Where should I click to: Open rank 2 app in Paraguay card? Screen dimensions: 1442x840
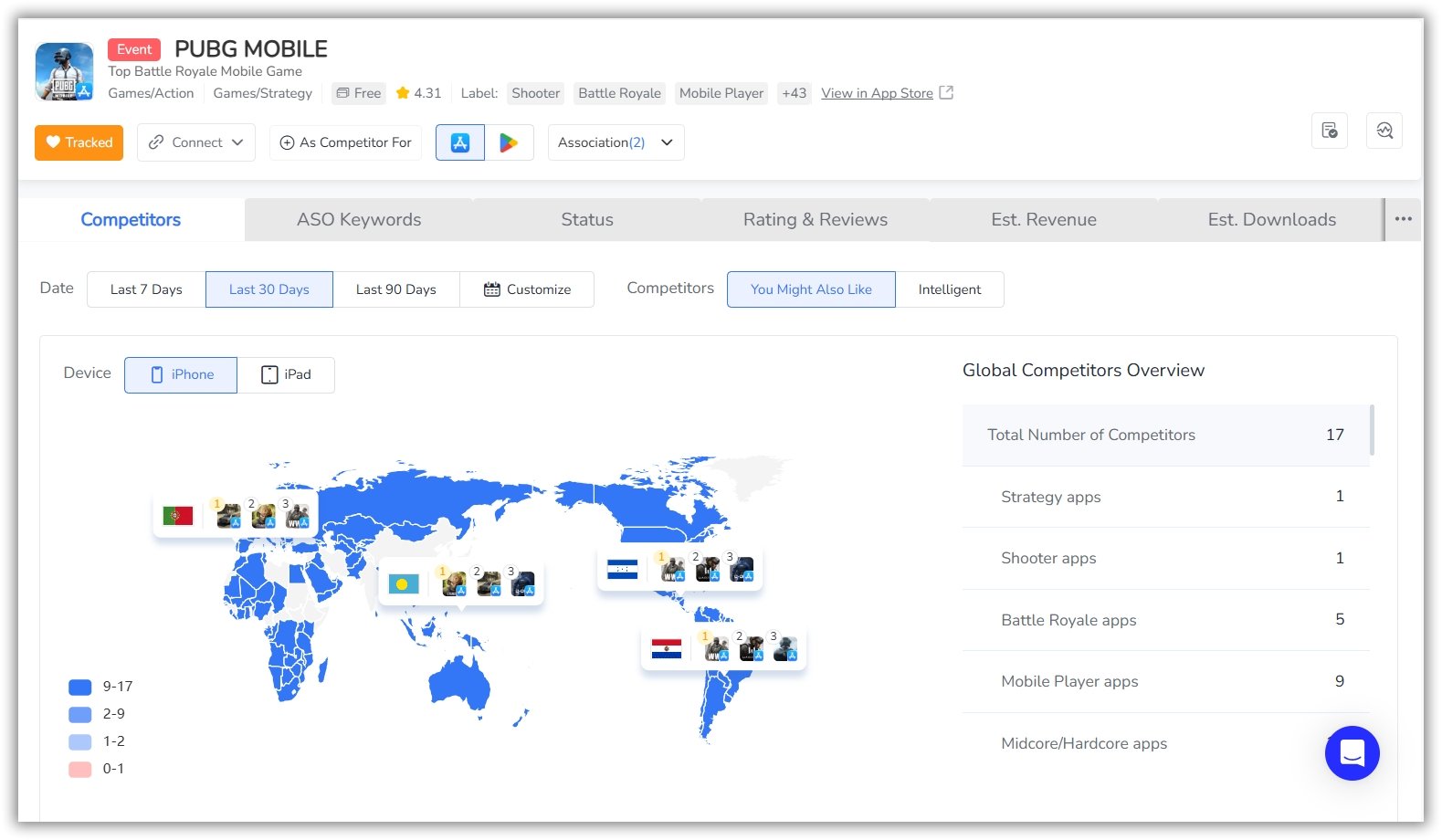pyautogui.click(x=752, y=649)
